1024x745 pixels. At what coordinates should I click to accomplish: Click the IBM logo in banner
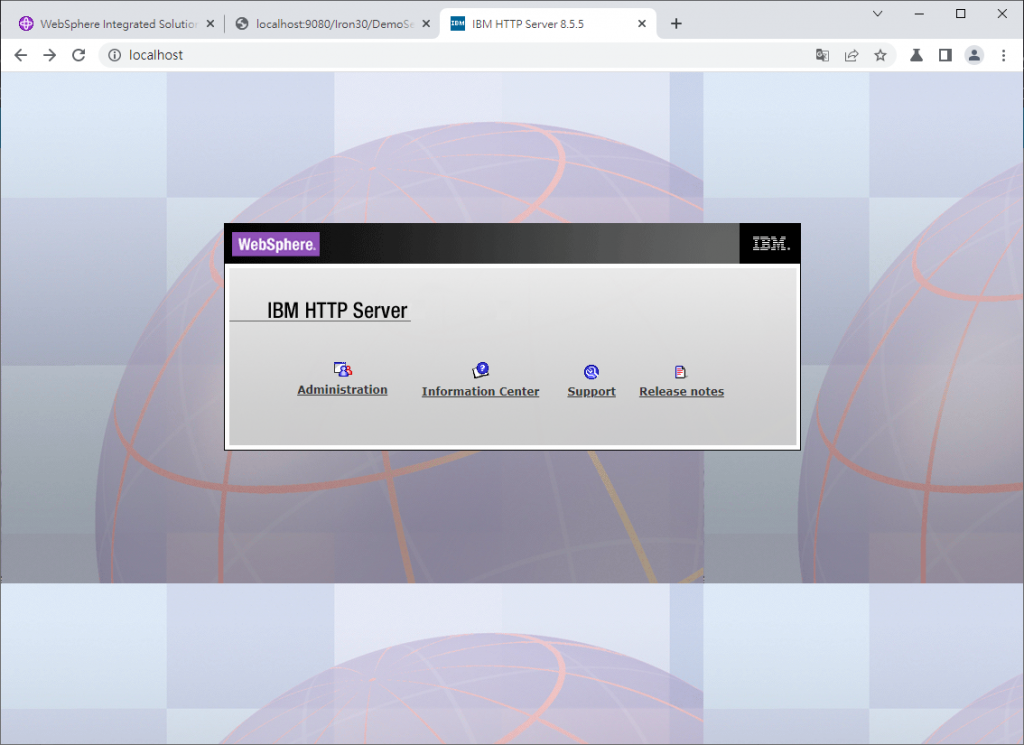(771, 244)
